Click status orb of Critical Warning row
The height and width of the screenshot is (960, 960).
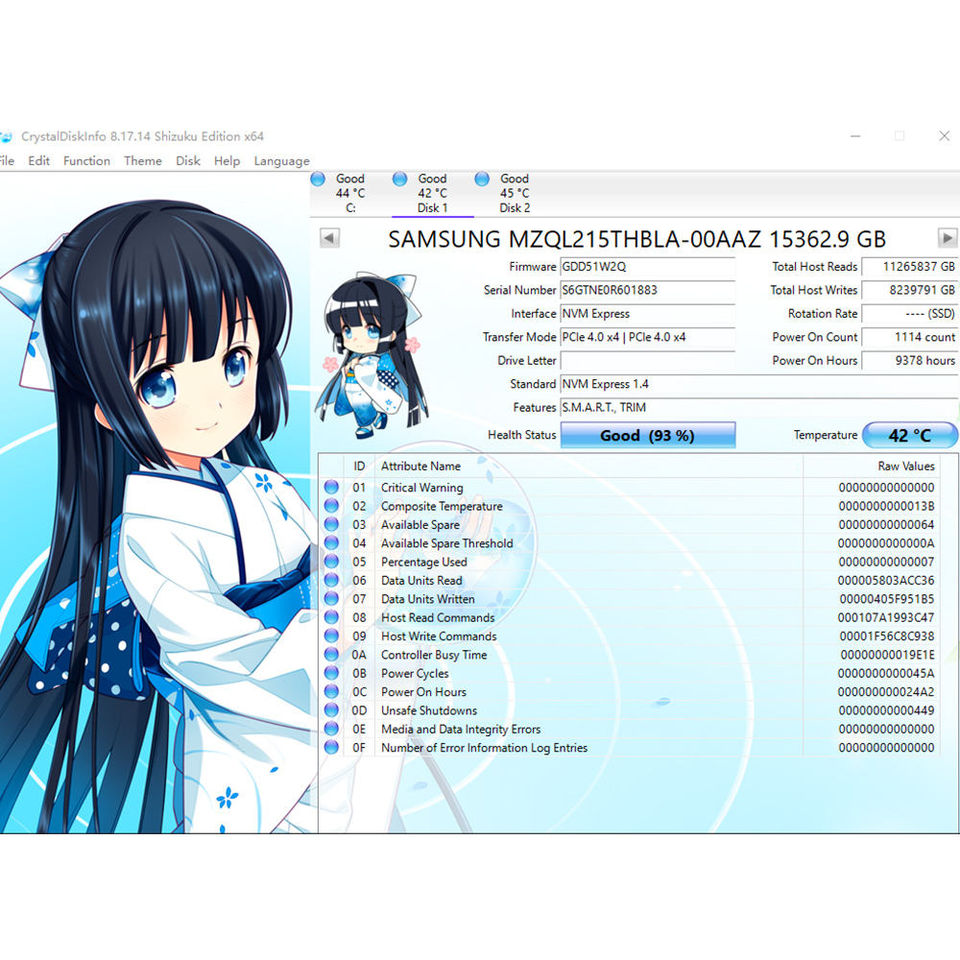331,487
